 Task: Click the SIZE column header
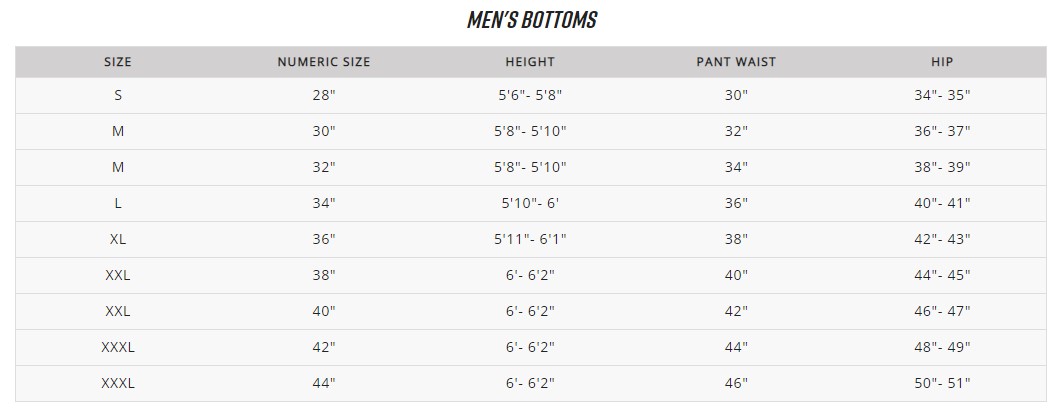[x=118, y=62]
